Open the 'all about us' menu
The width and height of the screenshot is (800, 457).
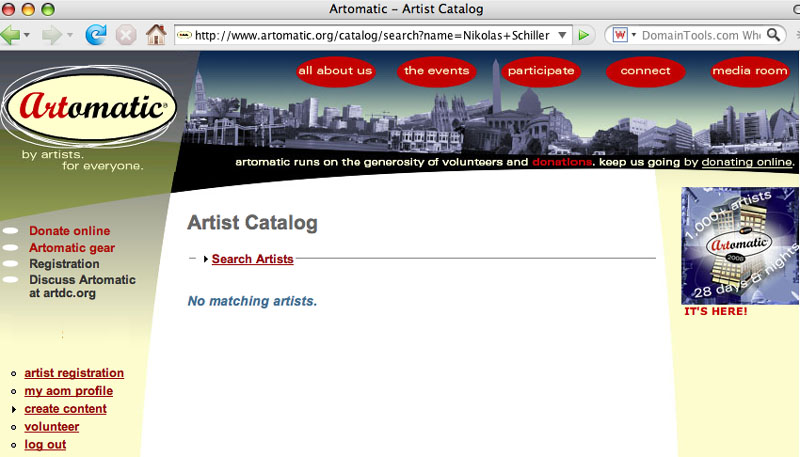335,71
